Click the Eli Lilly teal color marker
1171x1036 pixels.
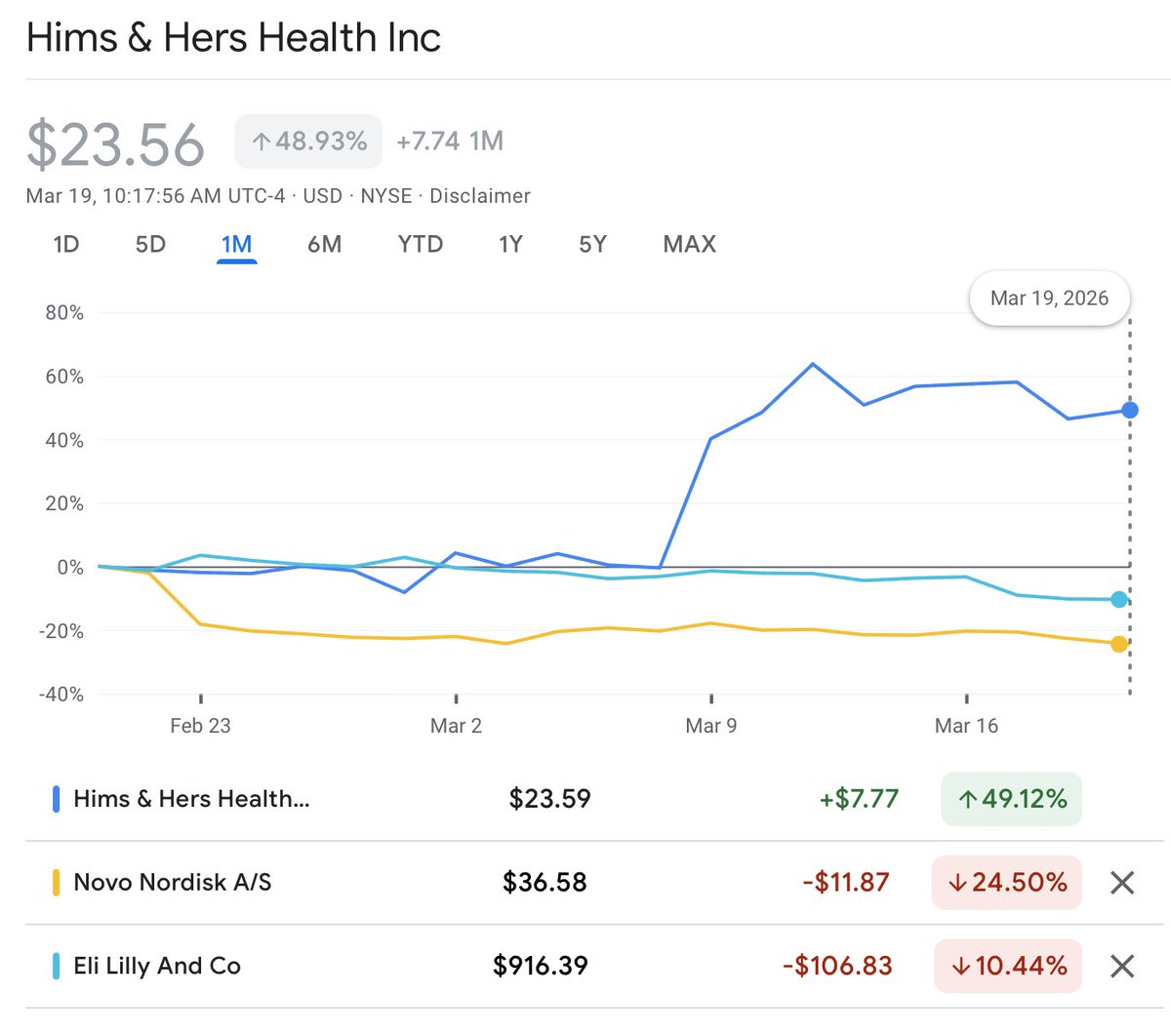pos(56,966)
